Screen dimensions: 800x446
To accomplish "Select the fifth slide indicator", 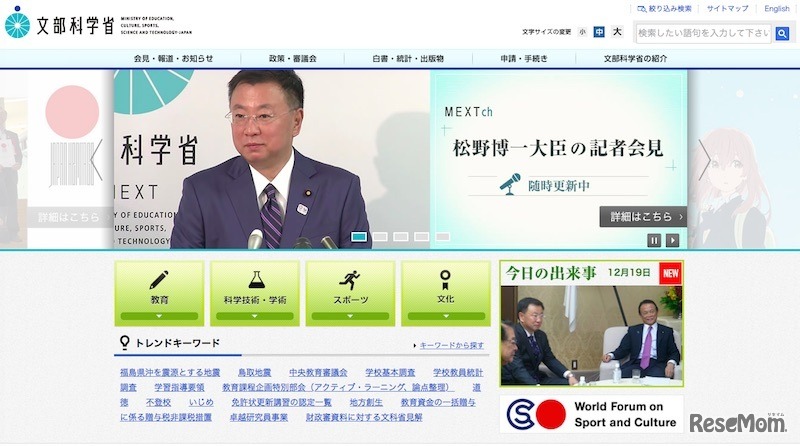I will (x=442, y=237).
